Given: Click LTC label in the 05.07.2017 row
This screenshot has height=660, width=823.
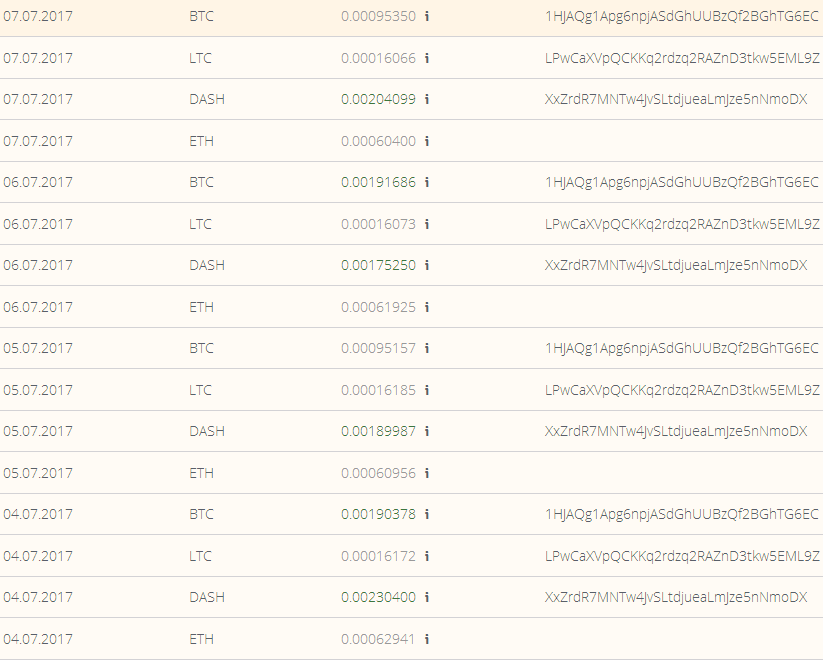Looking at the screenshot, I should [x=201, y=390].
